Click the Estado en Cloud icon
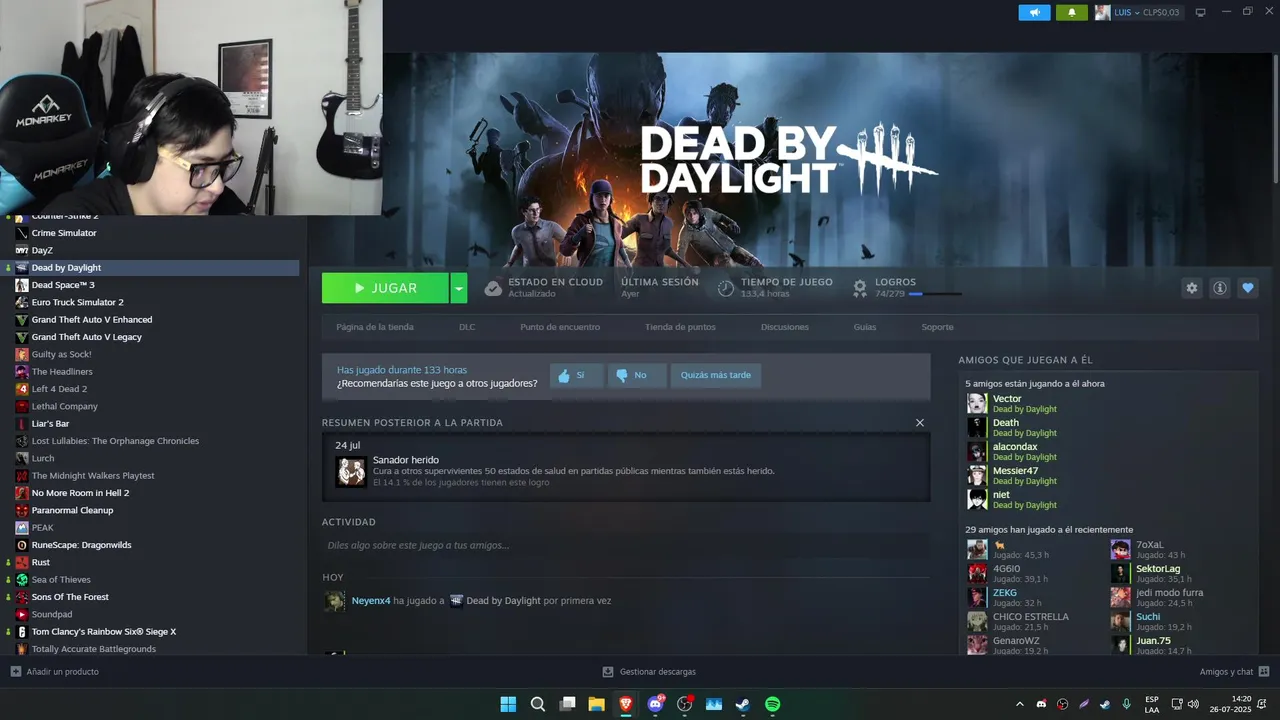Viewport: 1280px width, 720px height. pos(493,288)
